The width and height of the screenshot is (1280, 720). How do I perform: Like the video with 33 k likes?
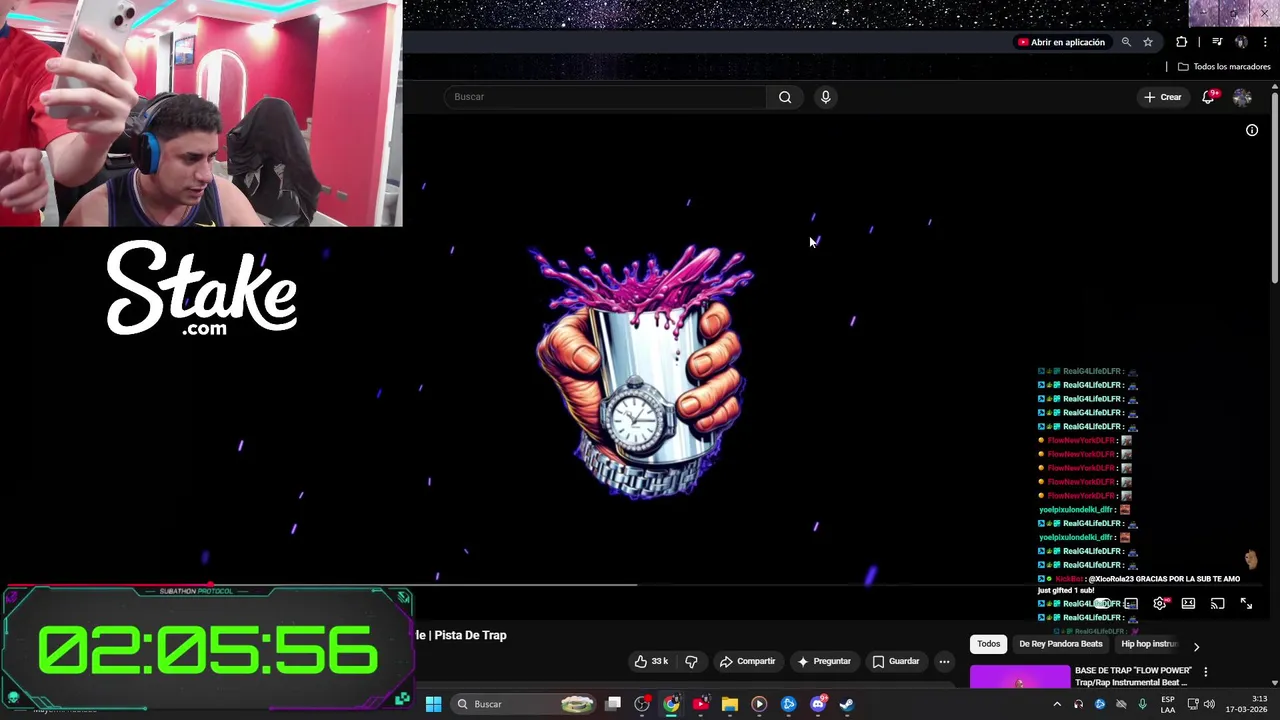click(x=650, y=661)
